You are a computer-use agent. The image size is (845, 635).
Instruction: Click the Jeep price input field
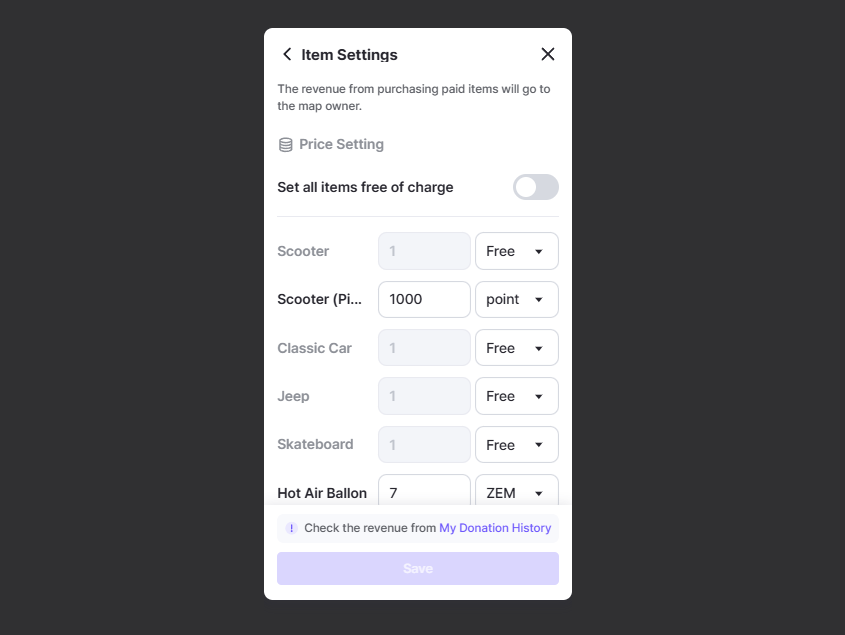tap(424, 396)
